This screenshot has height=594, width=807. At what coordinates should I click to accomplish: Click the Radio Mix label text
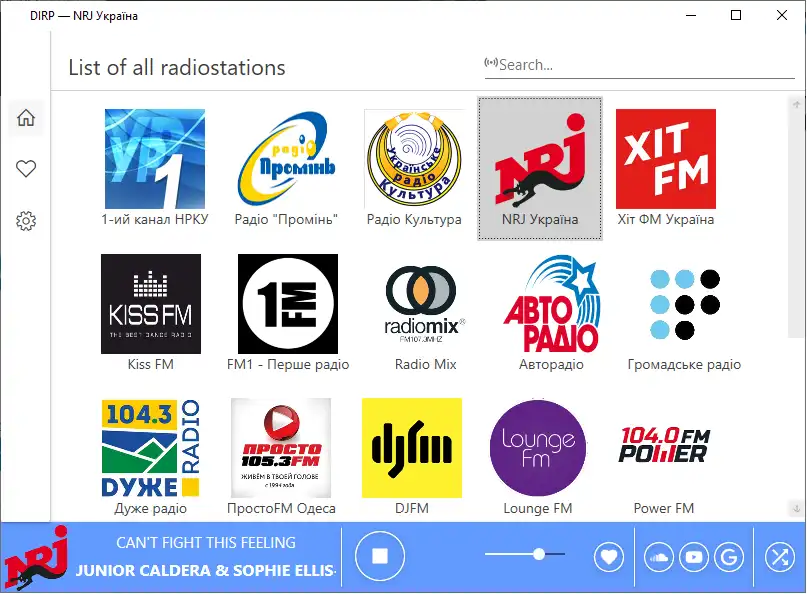[x=426, y=364]
